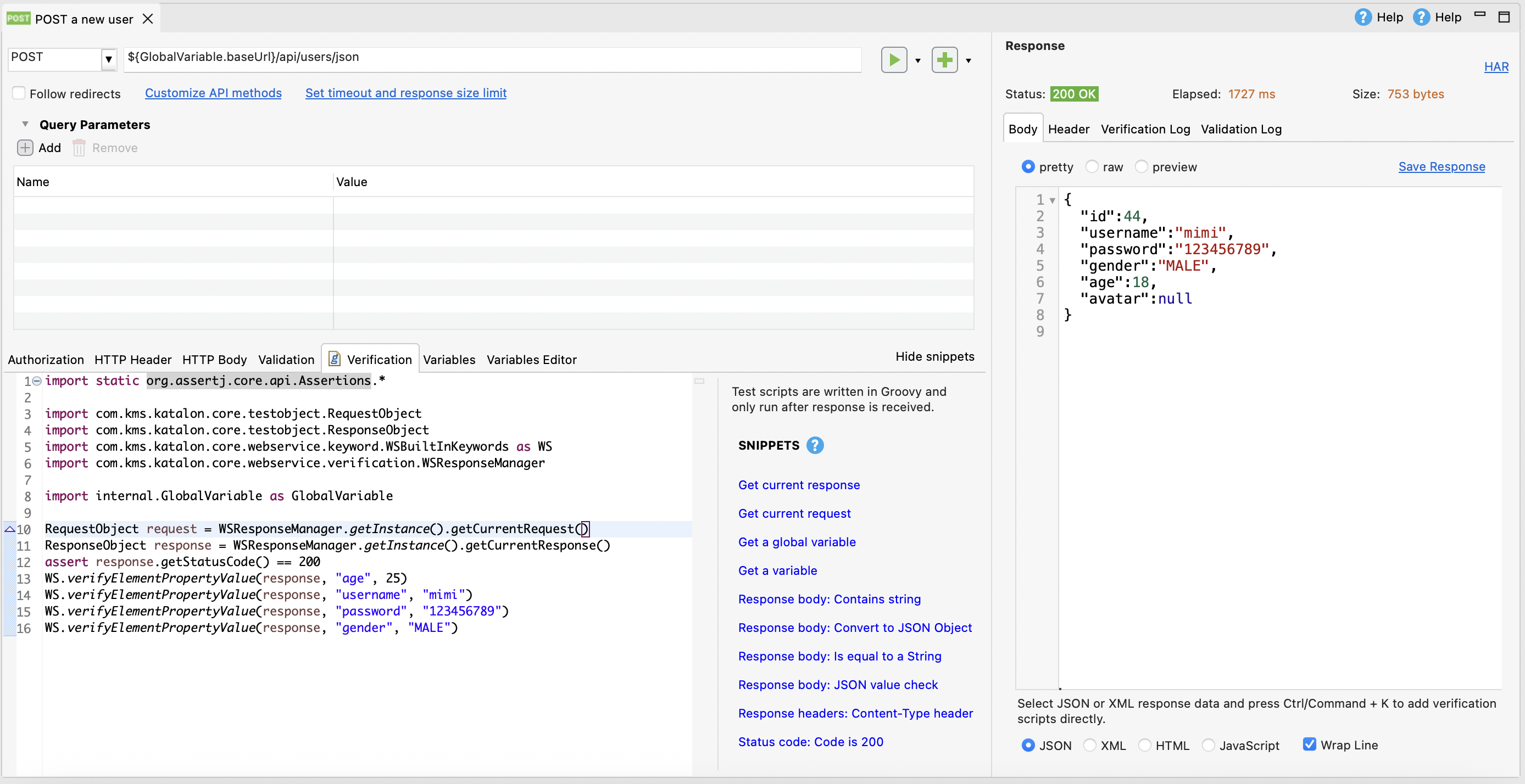The image size is (1525, 784).
Task: Select the pretty response view radio
Action: point(1028,167)
